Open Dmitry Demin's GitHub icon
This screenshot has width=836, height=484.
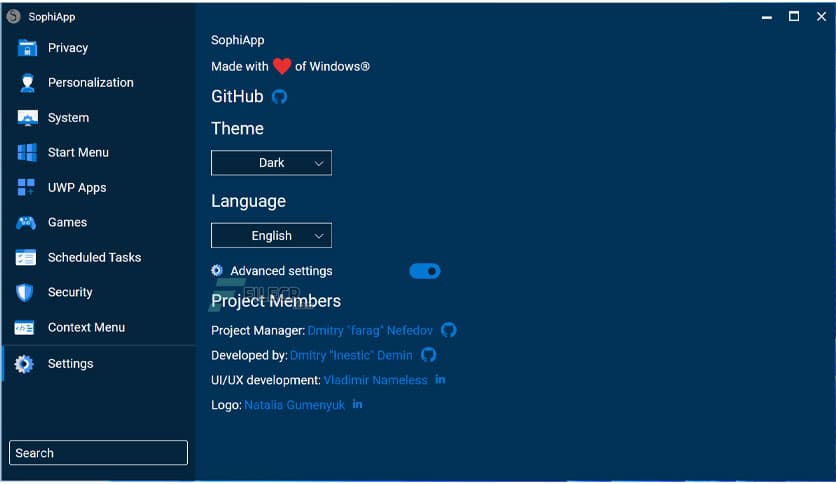coord(428,355)
